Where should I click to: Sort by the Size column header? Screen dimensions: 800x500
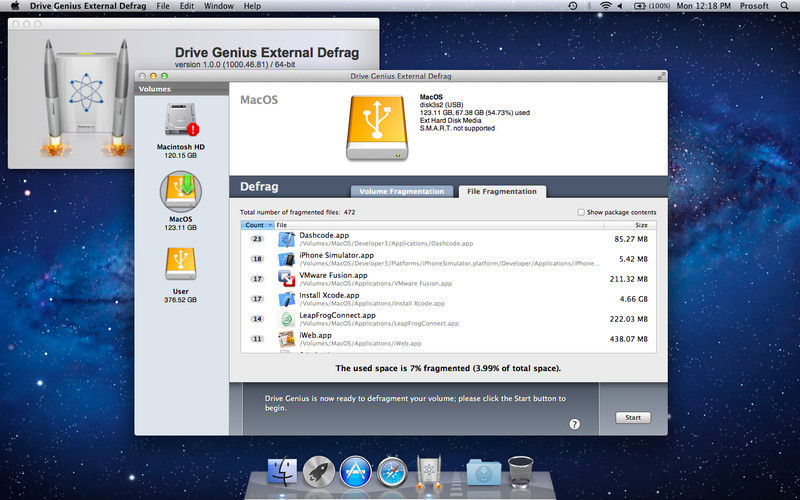pos(630,225)
